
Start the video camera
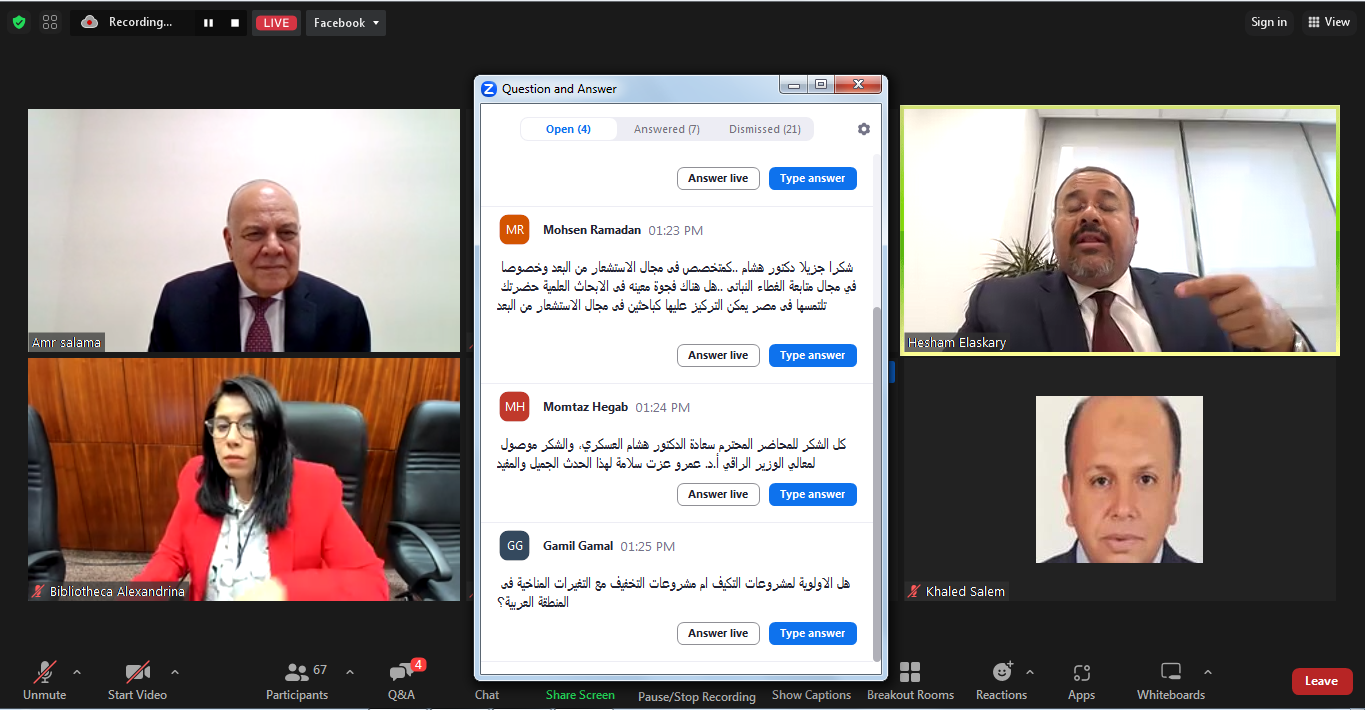pyautogui.click(x=137, y=680)
